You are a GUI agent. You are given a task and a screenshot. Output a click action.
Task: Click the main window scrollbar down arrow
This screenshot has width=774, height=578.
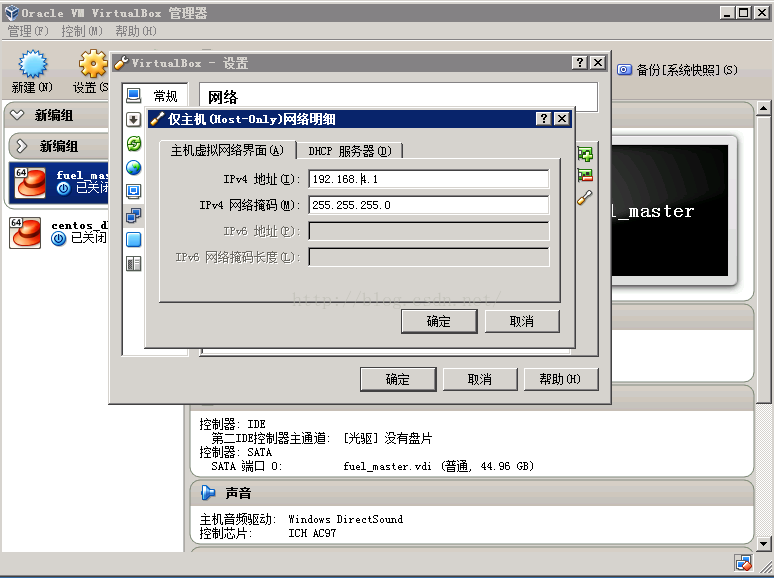763,544
